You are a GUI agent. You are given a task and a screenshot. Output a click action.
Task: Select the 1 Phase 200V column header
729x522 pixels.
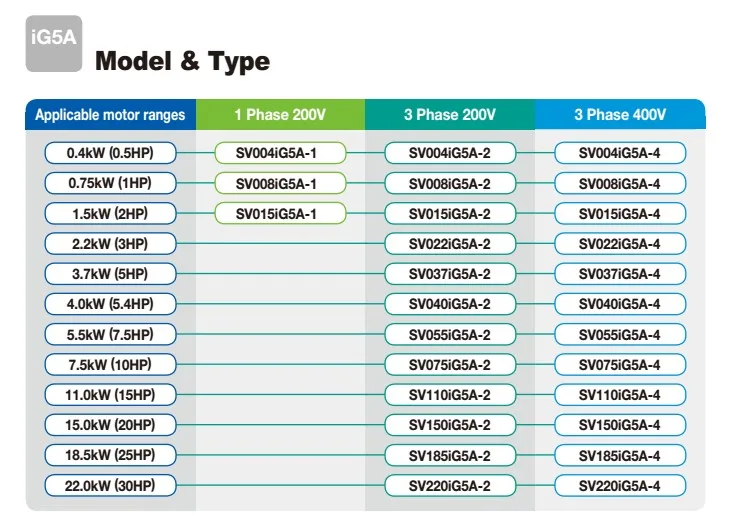pyautogui.click(x=280, y=115)
